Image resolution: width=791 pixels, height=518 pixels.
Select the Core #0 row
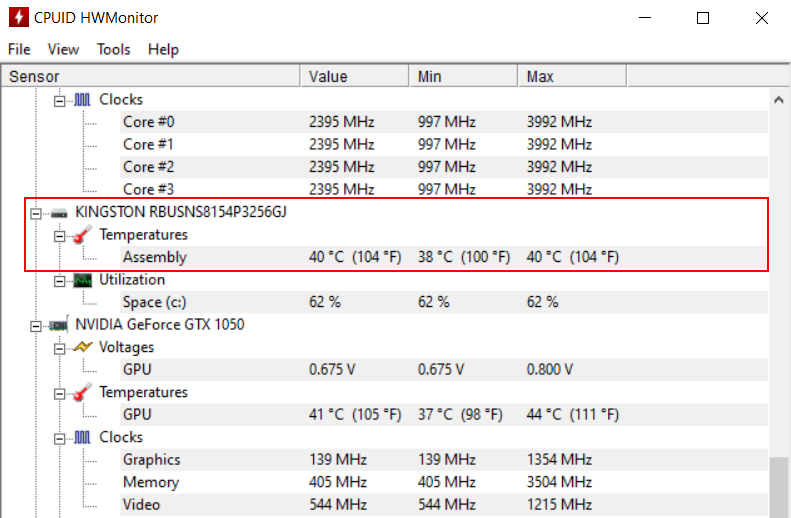pos(444,122)
